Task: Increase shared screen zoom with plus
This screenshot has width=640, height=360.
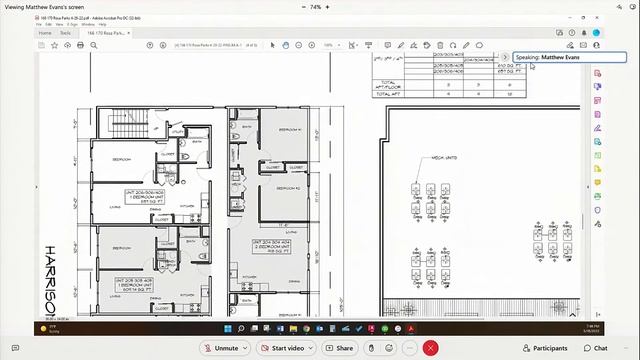Action: [327, 7]
